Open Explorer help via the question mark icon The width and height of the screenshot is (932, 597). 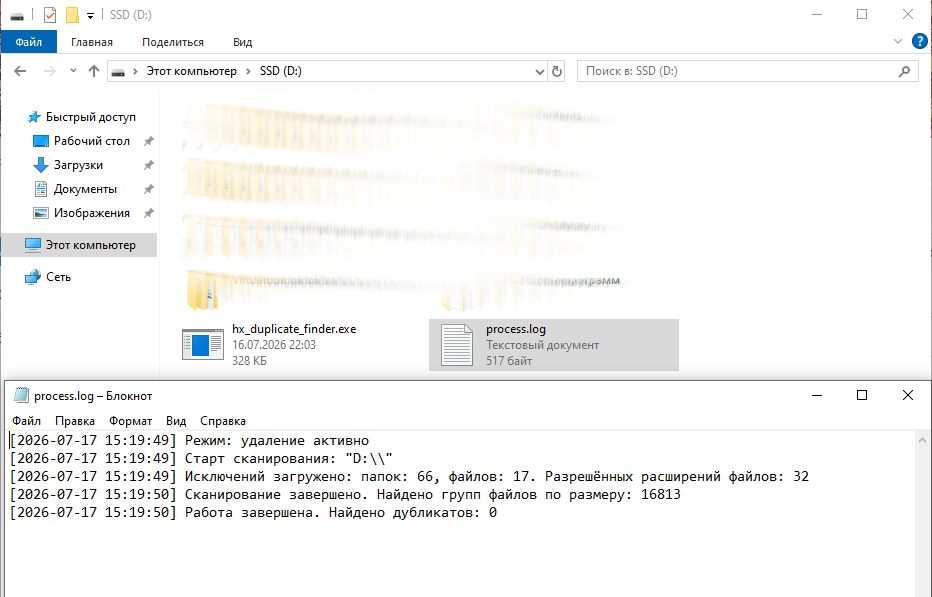(x=920, y=42)
